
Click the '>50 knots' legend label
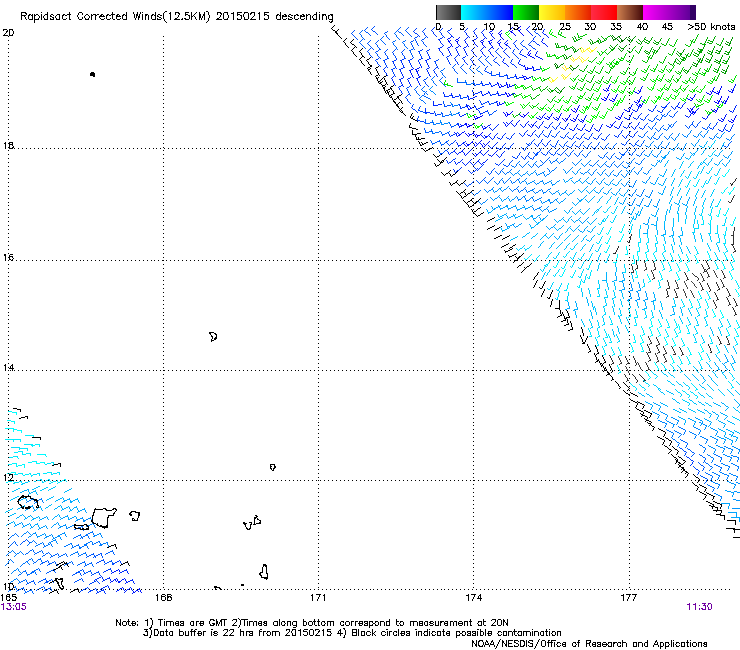(711, 27)
